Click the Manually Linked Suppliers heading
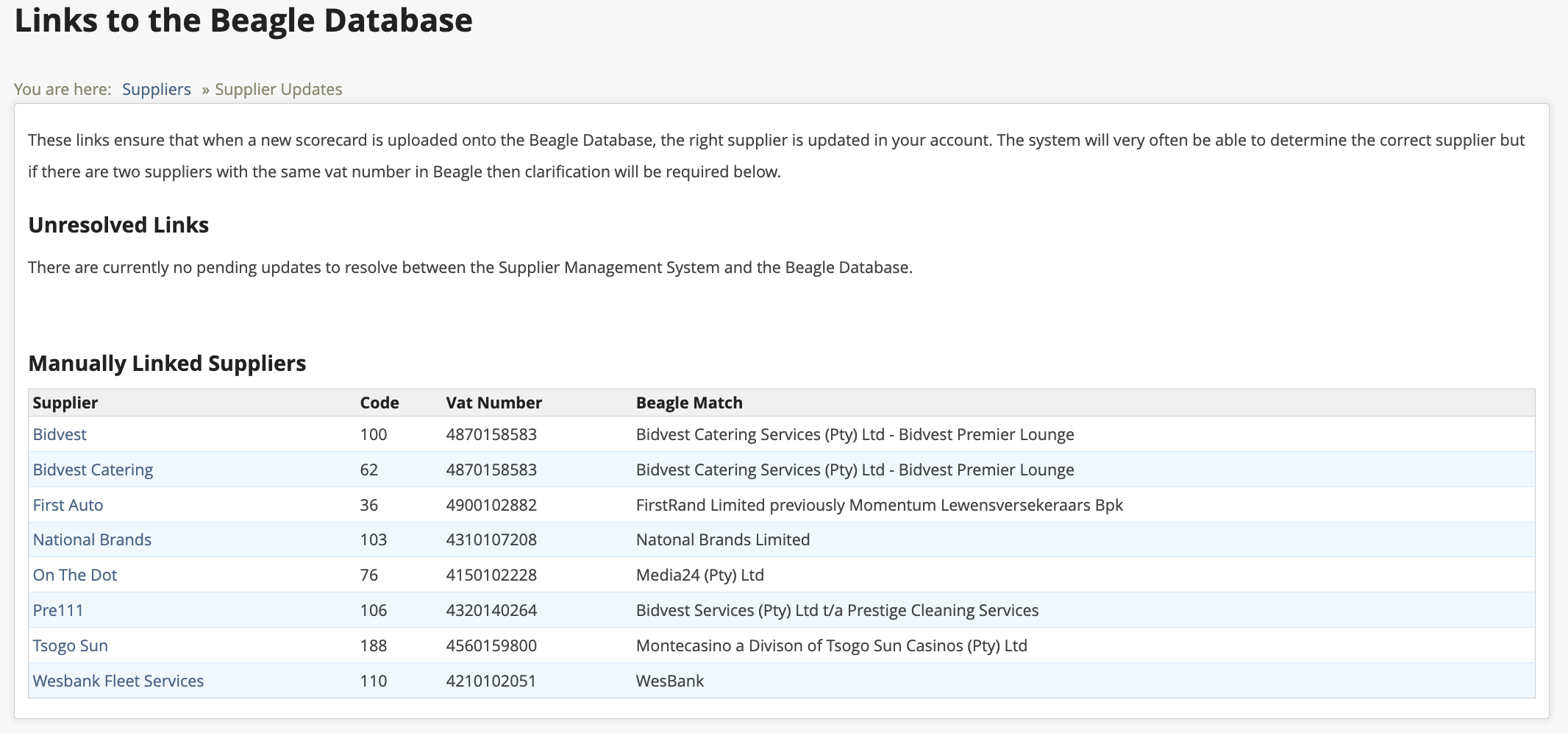 pos(167,363)
